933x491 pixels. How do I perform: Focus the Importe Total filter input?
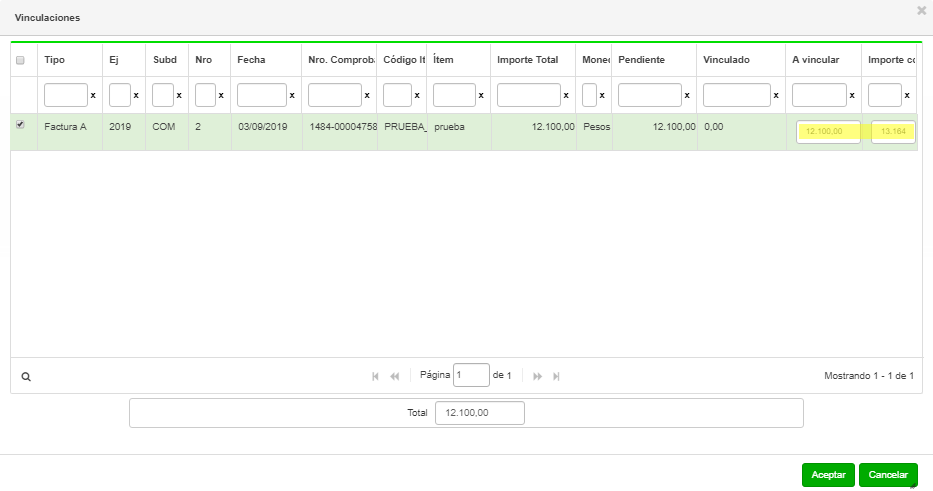[x=528, y=95]
